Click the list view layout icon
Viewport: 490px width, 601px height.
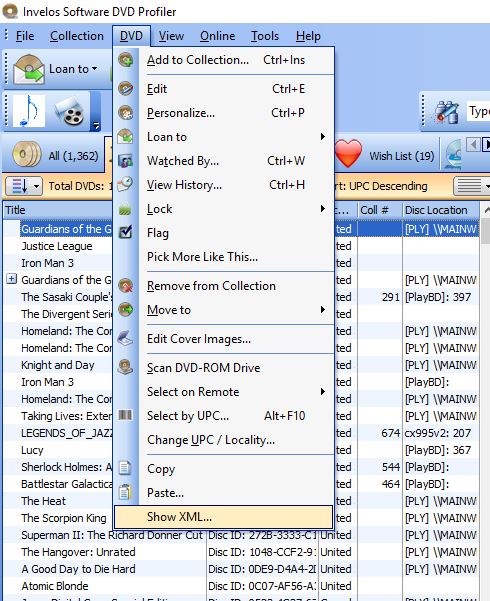click(469, 186)
